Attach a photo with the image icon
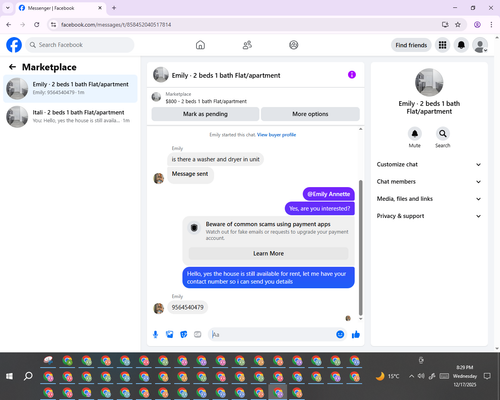The width and height of the screenshot is (500, 400). tap(170, 334)
